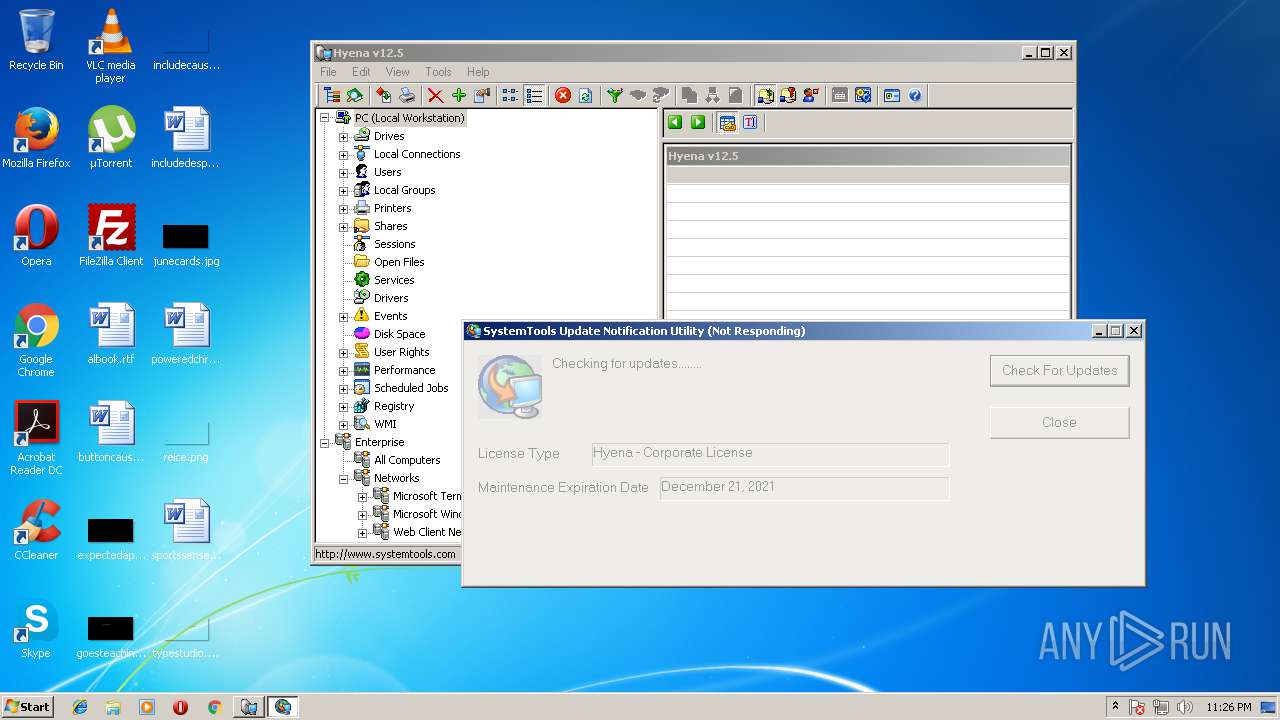Click the properties icon next to green plus

coord(482,96)
